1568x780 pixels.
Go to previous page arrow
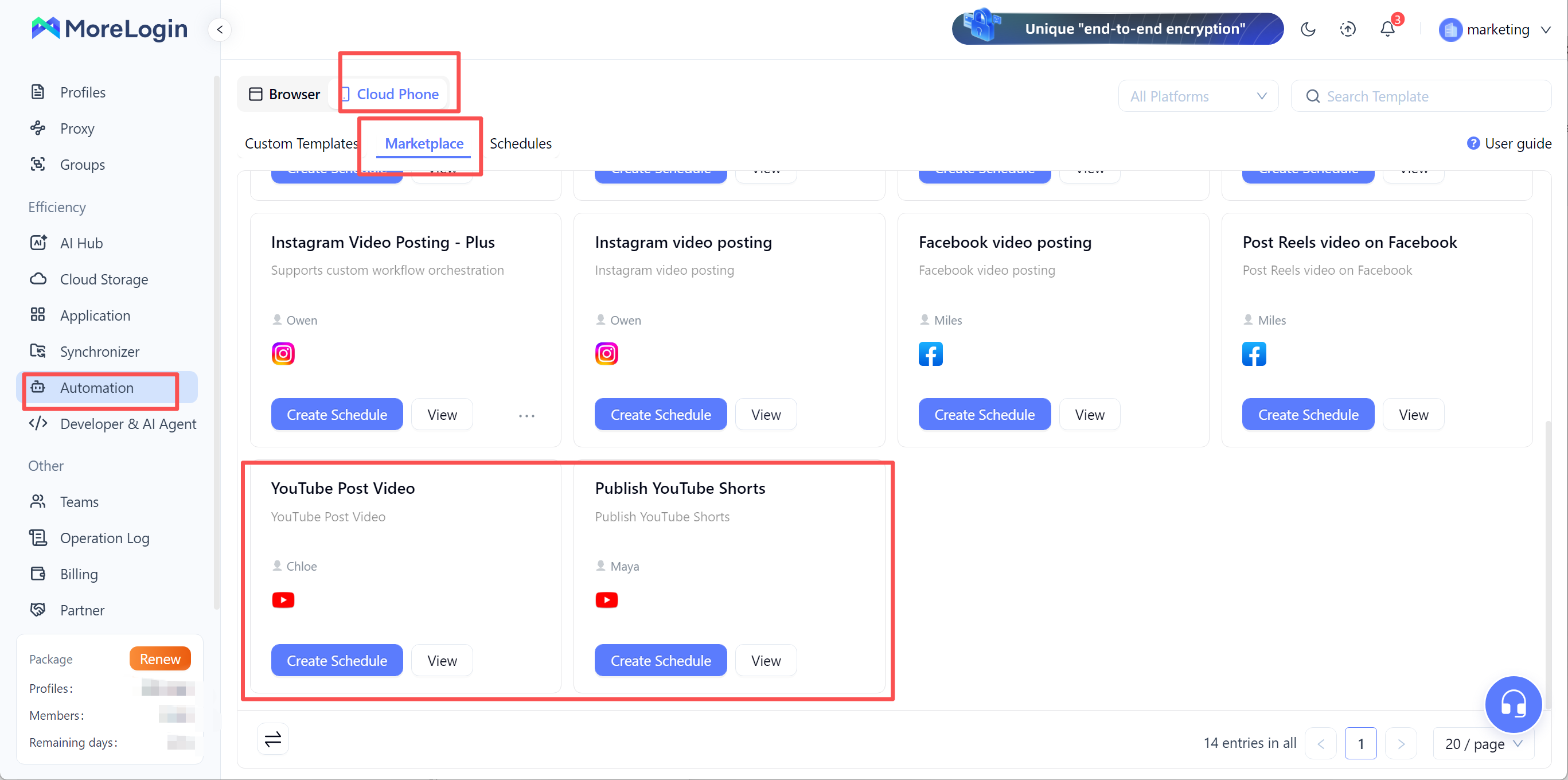tap(1320, 743)
